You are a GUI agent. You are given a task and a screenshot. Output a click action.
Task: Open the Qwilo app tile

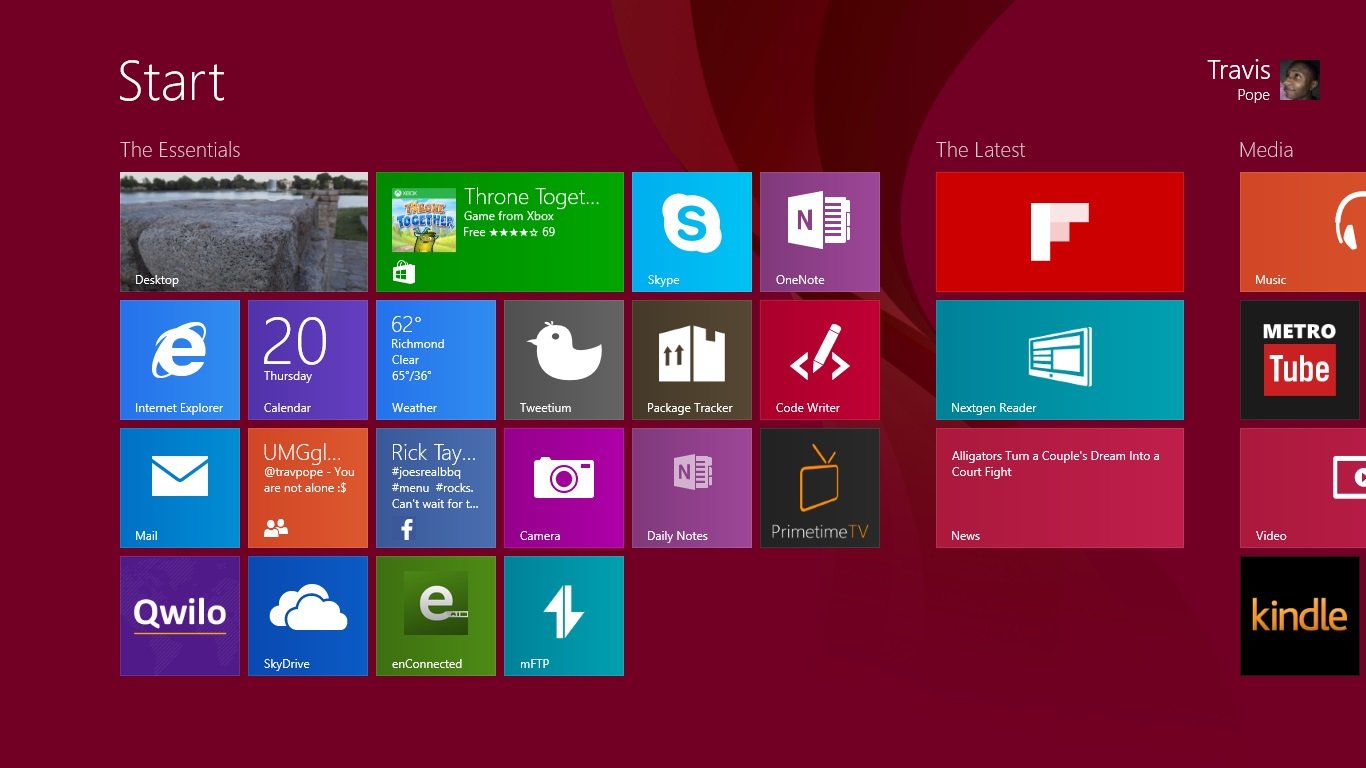point(180,616)
